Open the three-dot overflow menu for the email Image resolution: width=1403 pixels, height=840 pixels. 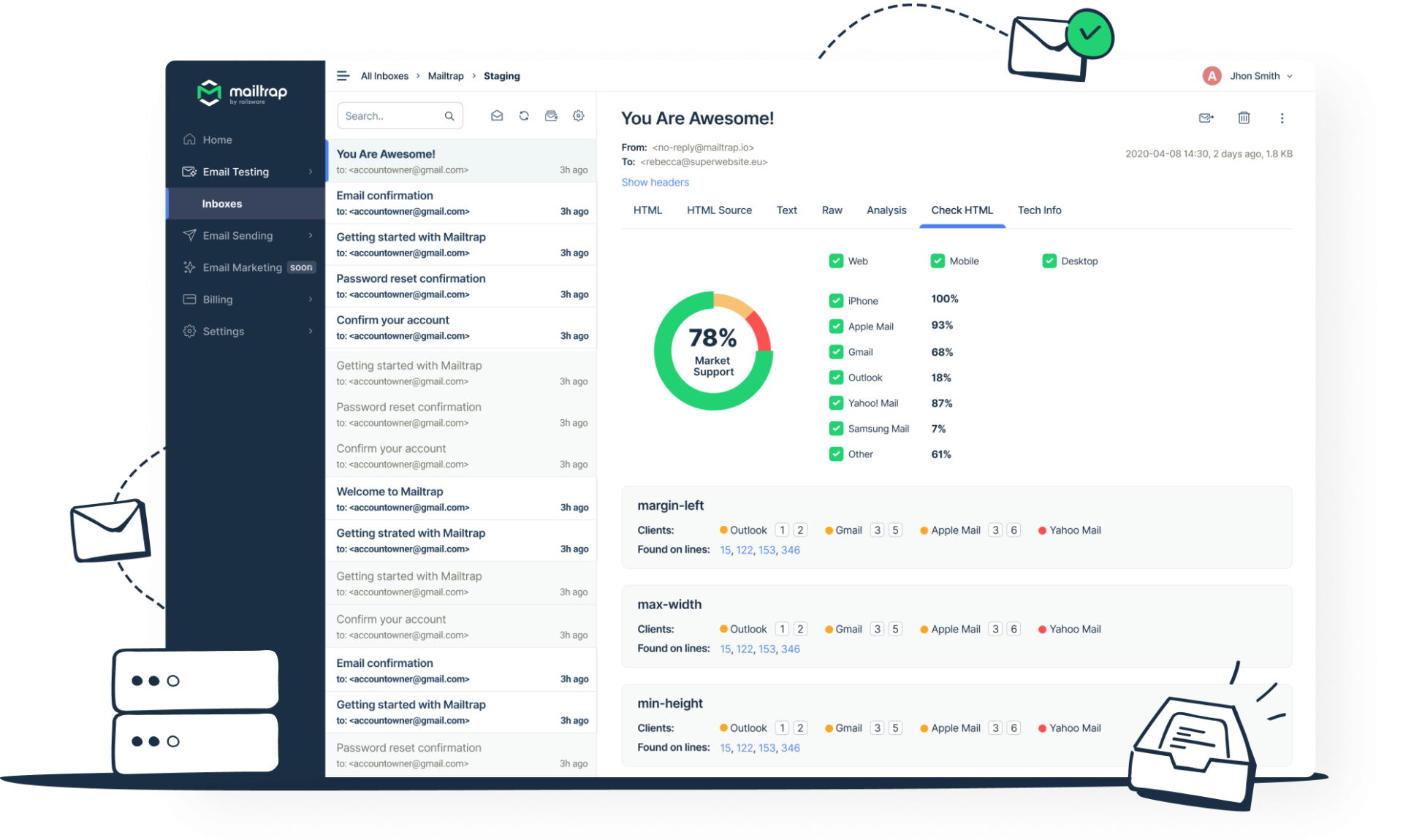[x=1282, y=118]
